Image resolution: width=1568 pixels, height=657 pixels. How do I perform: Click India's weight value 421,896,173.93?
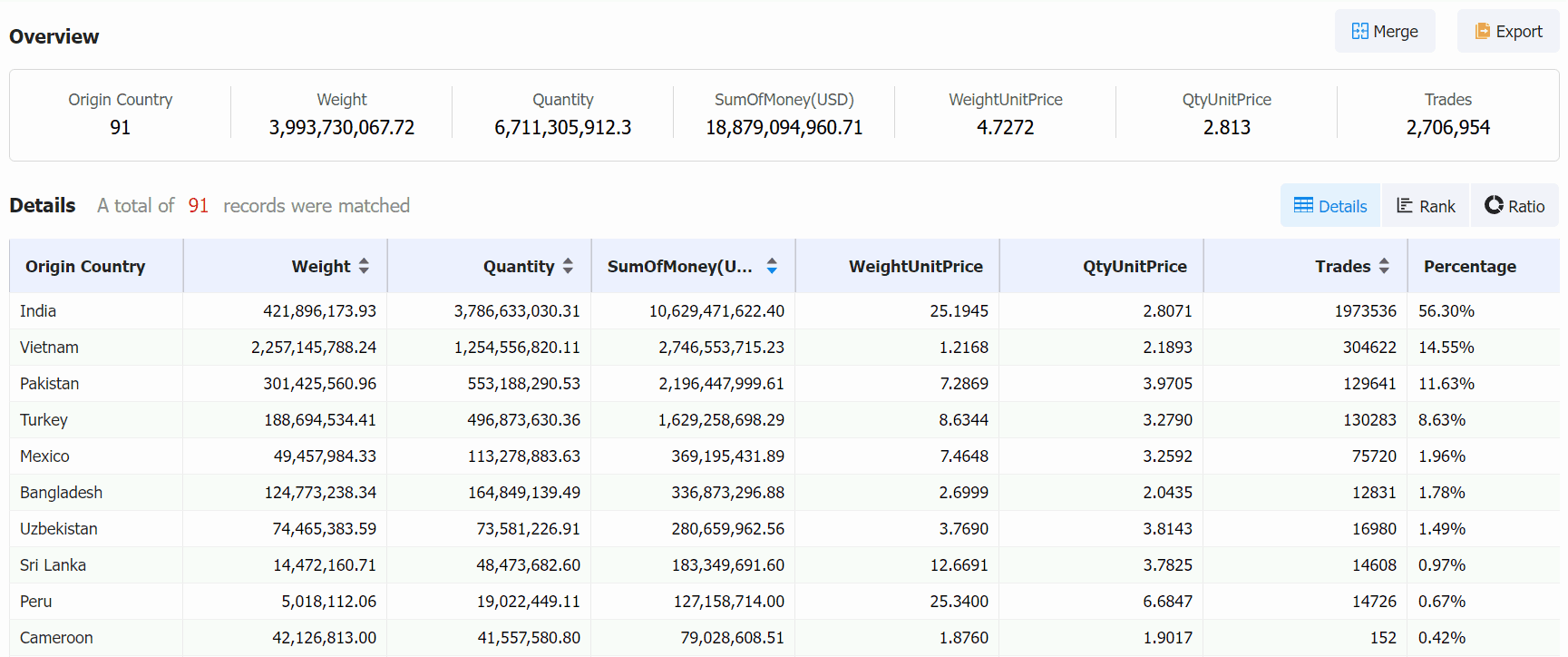click(319, 311)
